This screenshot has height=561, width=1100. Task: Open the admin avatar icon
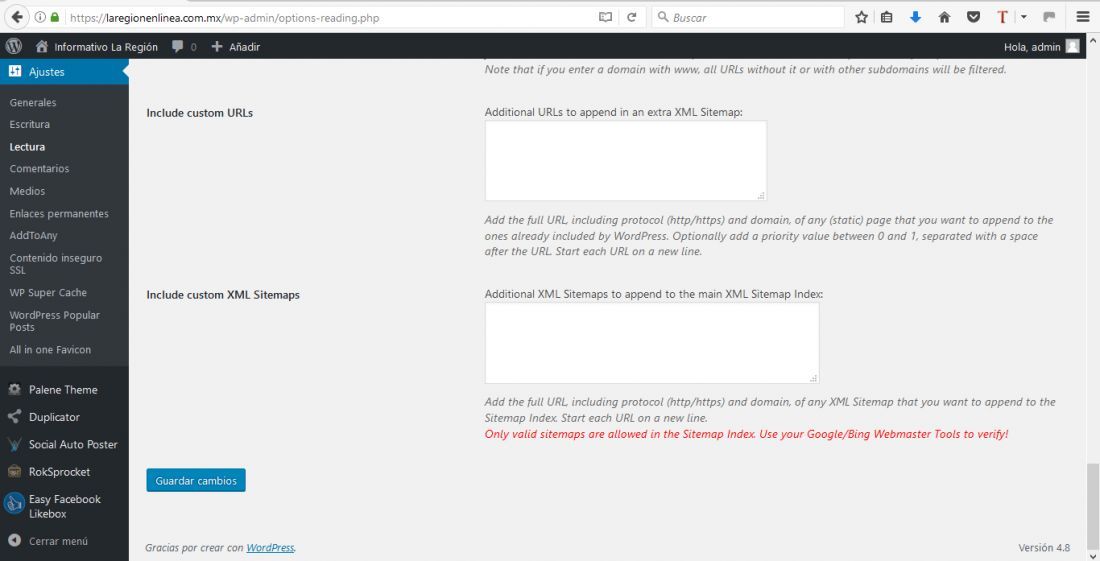point(1073,46)
